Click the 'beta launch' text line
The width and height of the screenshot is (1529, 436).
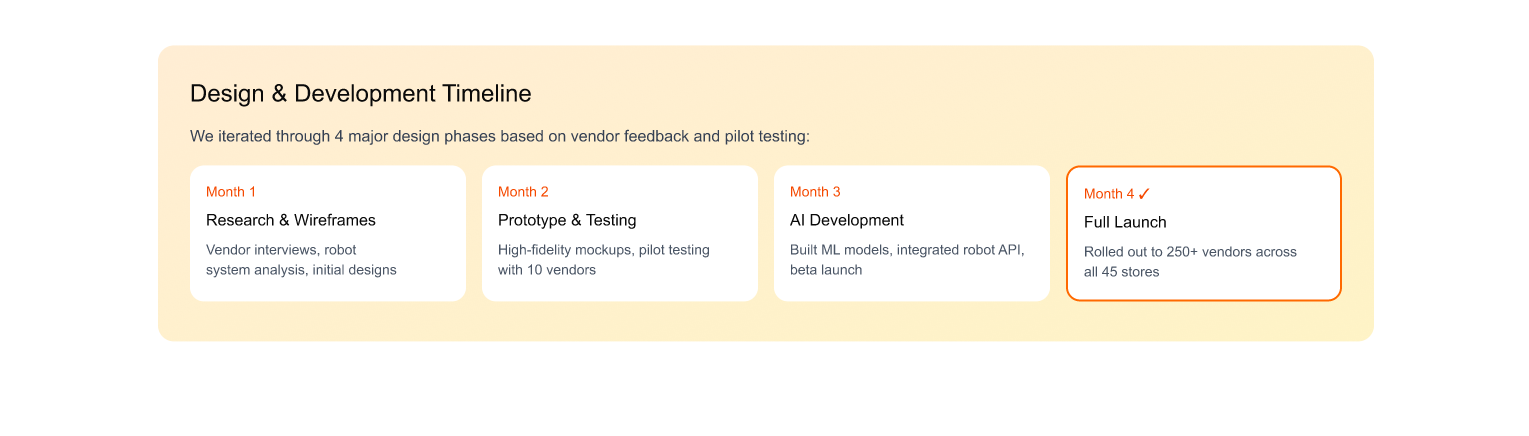tap(826, 270)
